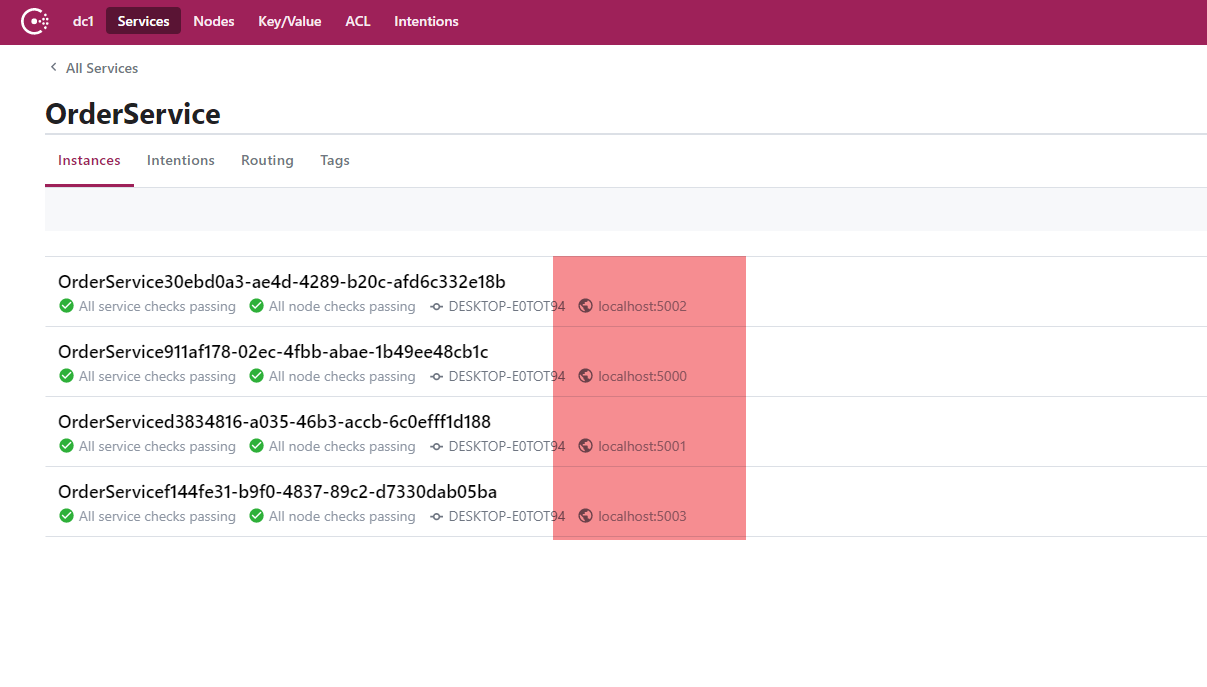
Task: Click the localhost:5001 address text
Action: pyautogui.click(x=642, y=447)
